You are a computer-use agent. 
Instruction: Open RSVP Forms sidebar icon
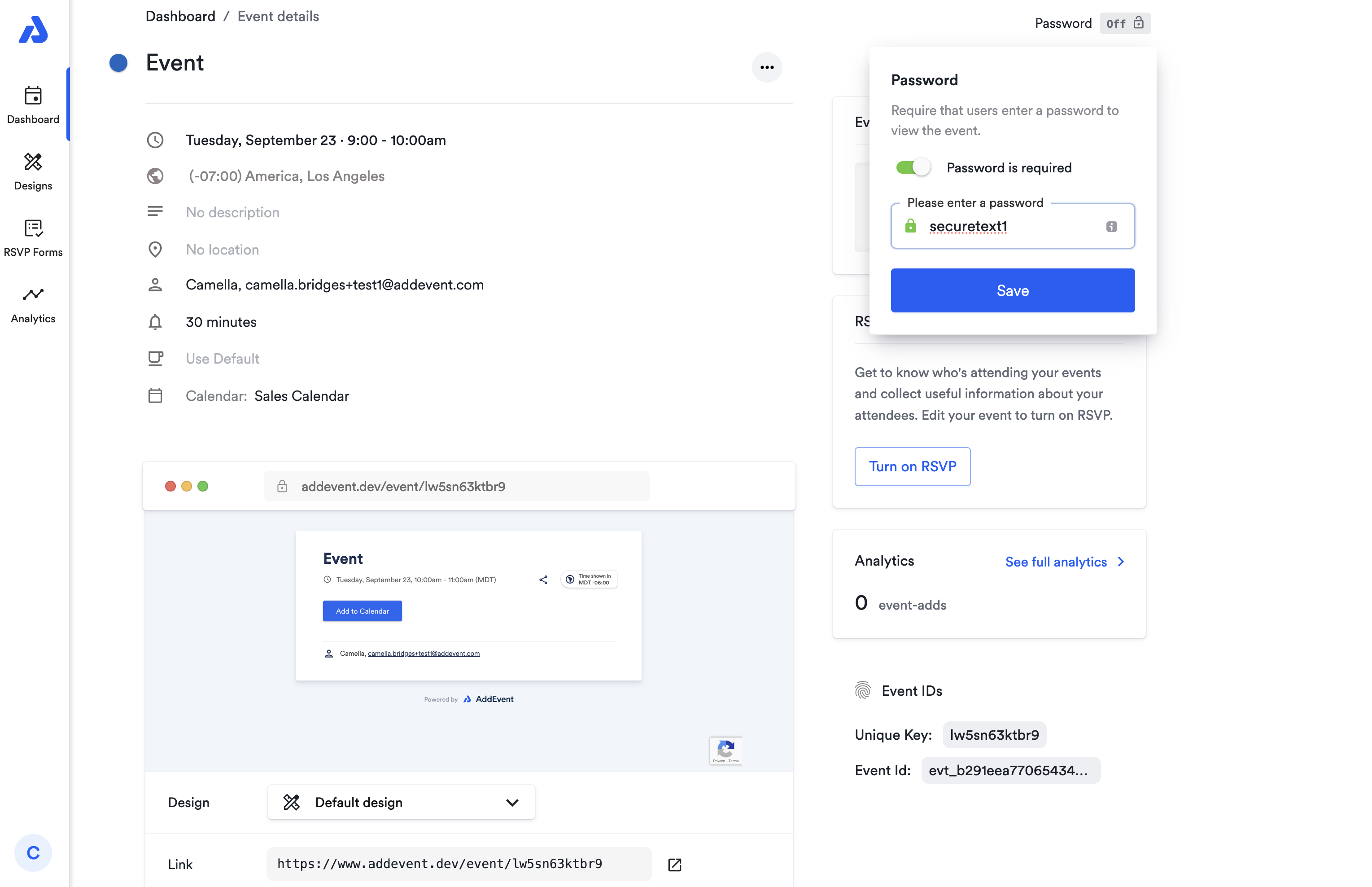pyautogui.click(x=33, y=237)
